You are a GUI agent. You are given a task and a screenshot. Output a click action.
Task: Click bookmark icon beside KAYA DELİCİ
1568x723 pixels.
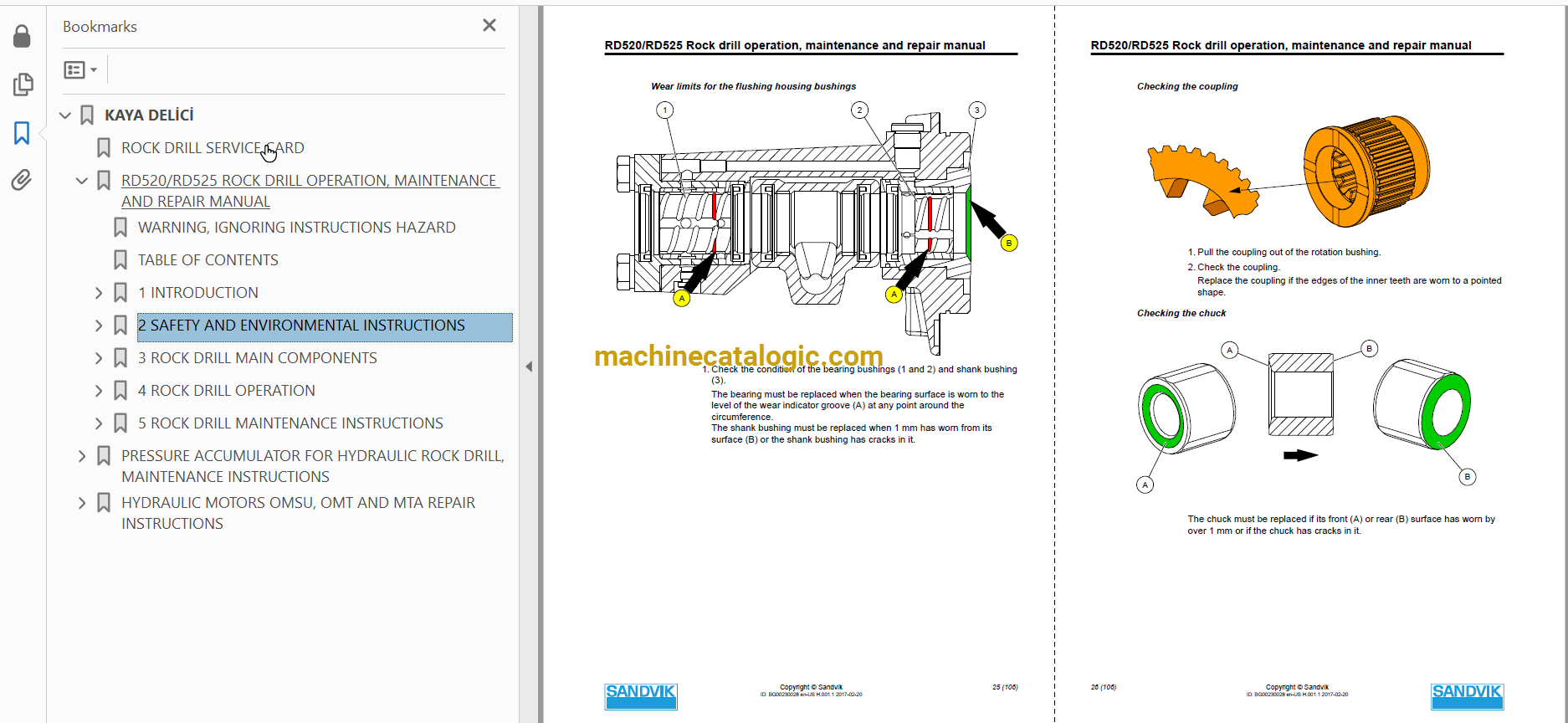87,115
